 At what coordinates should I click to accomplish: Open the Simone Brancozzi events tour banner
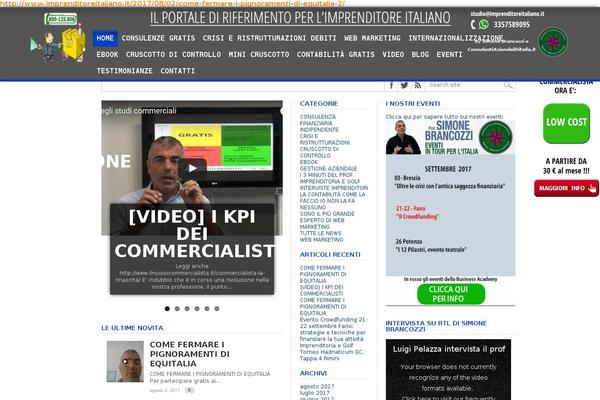(450, 137)
